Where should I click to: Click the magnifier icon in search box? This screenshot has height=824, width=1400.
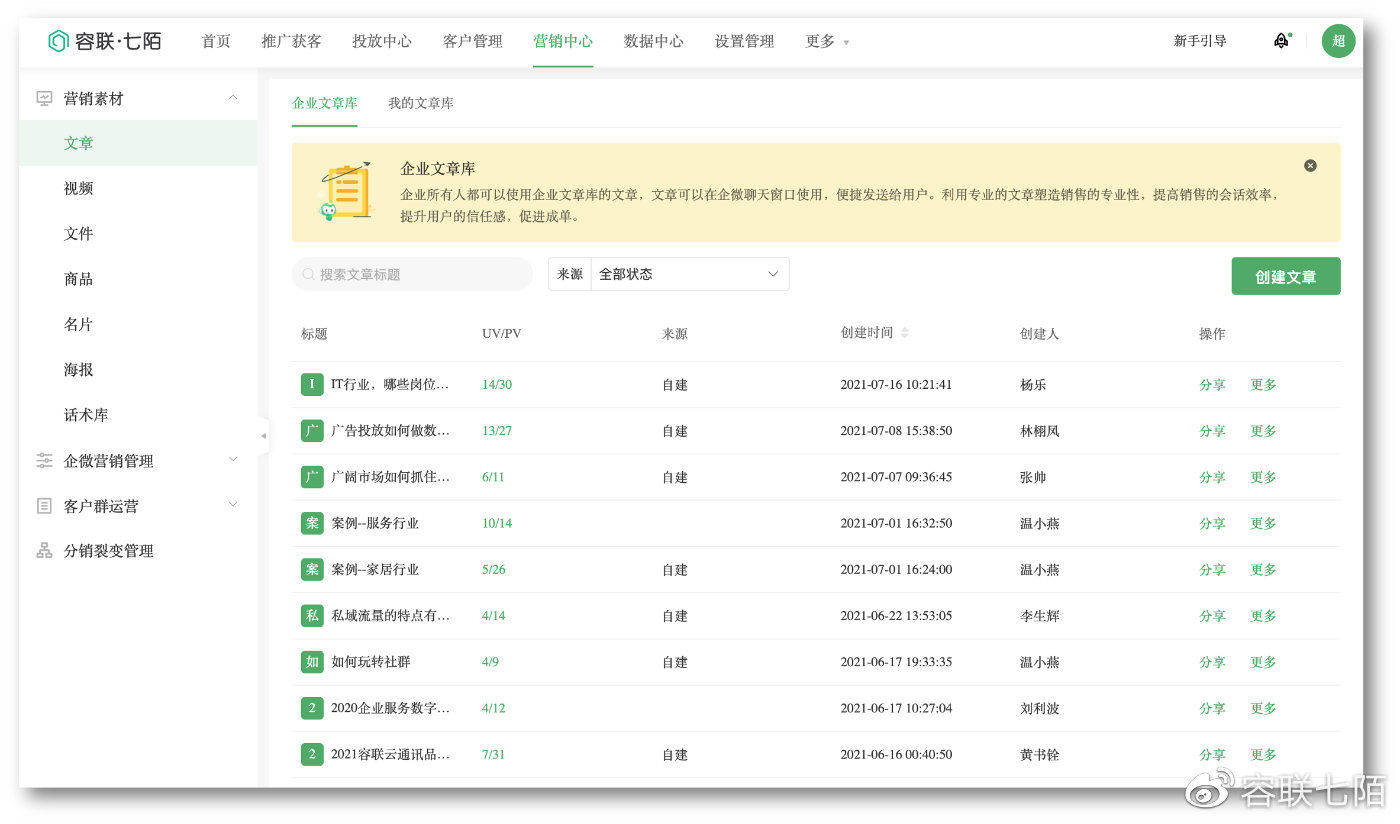pyautogui.click(x=308, y=274)
